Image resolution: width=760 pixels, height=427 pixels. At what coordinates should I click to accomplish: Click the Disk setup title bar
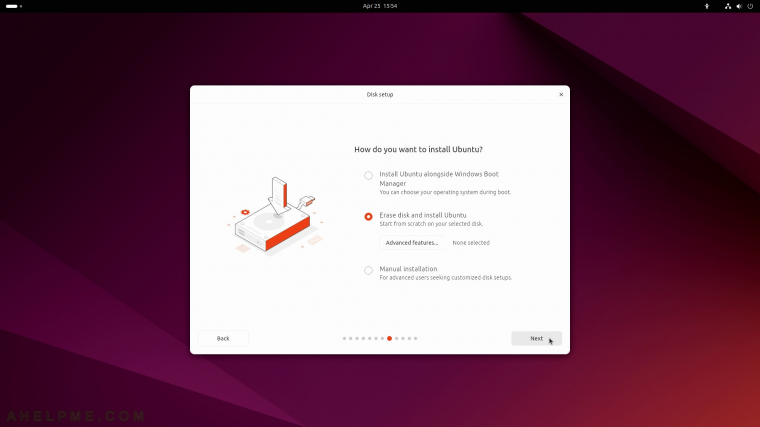pyautogui.click(x=380, y=95)
